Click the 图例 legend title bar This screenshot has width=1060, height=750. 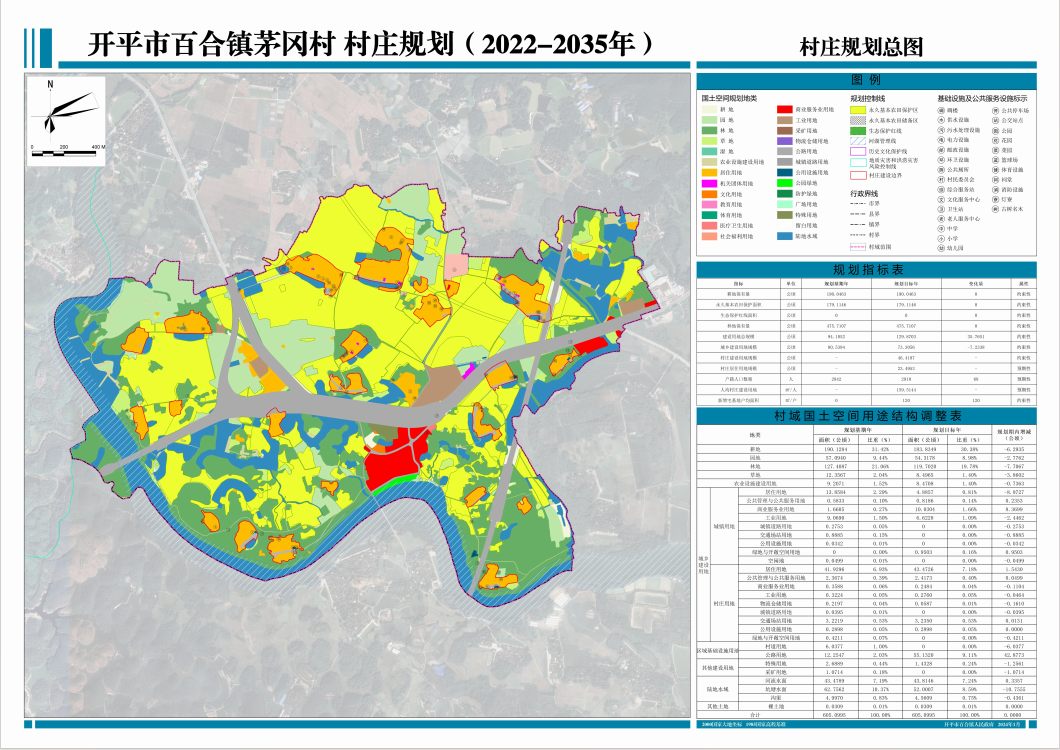pyautogui.click(x=865, y=80)
